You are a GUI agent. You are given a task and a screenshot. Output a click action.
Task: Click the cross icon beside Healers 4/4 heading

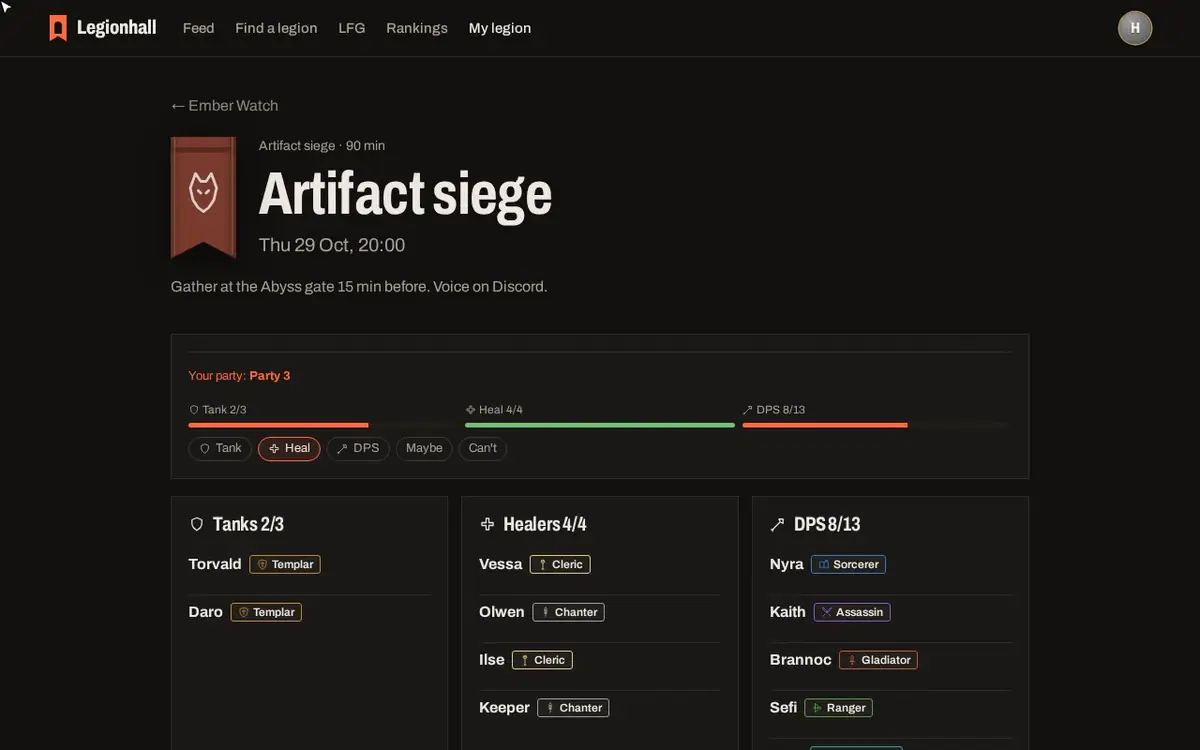488,524
